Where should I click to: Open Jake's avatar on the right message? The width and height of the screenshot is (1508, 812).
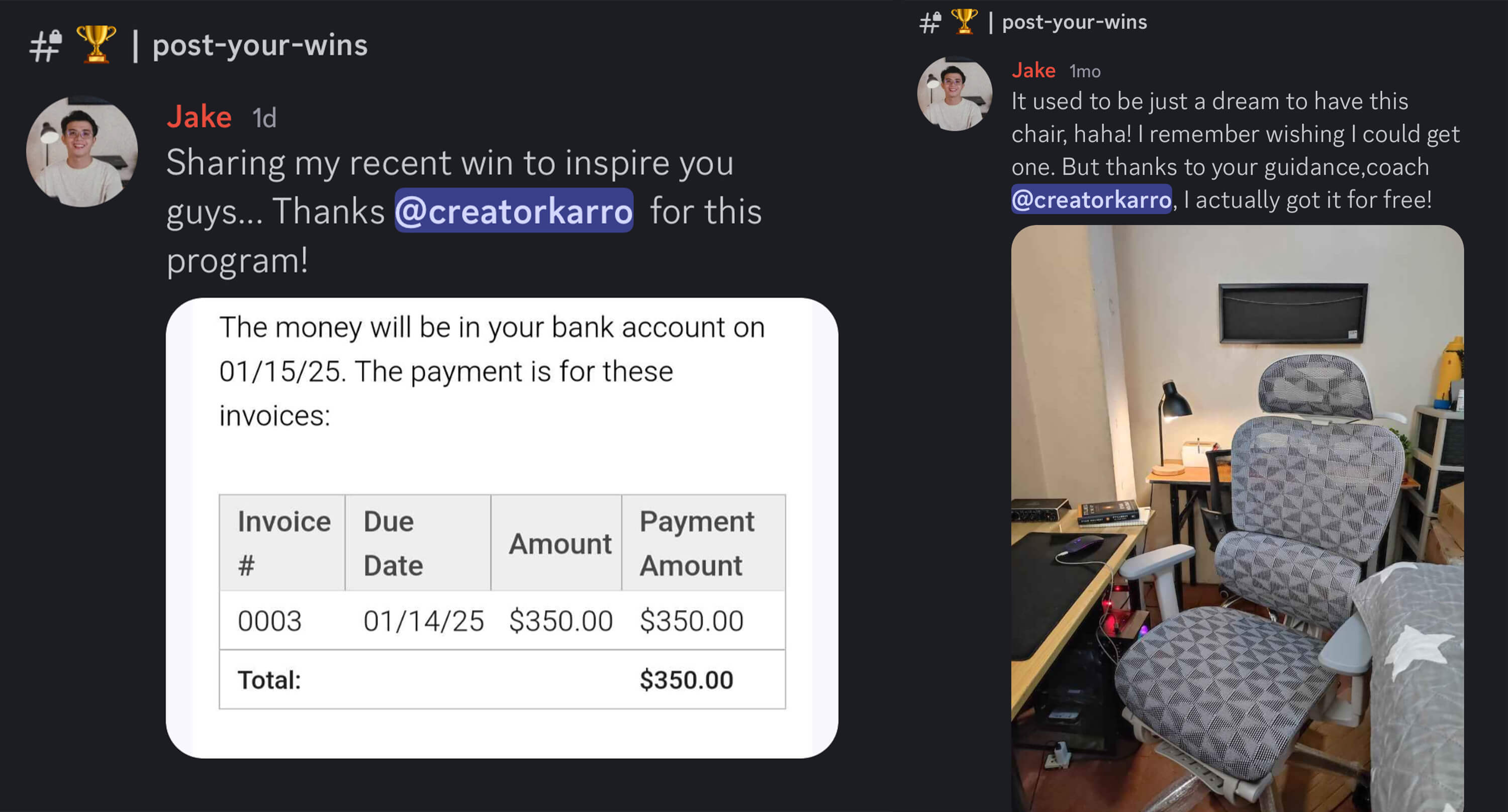coord(954,93)
